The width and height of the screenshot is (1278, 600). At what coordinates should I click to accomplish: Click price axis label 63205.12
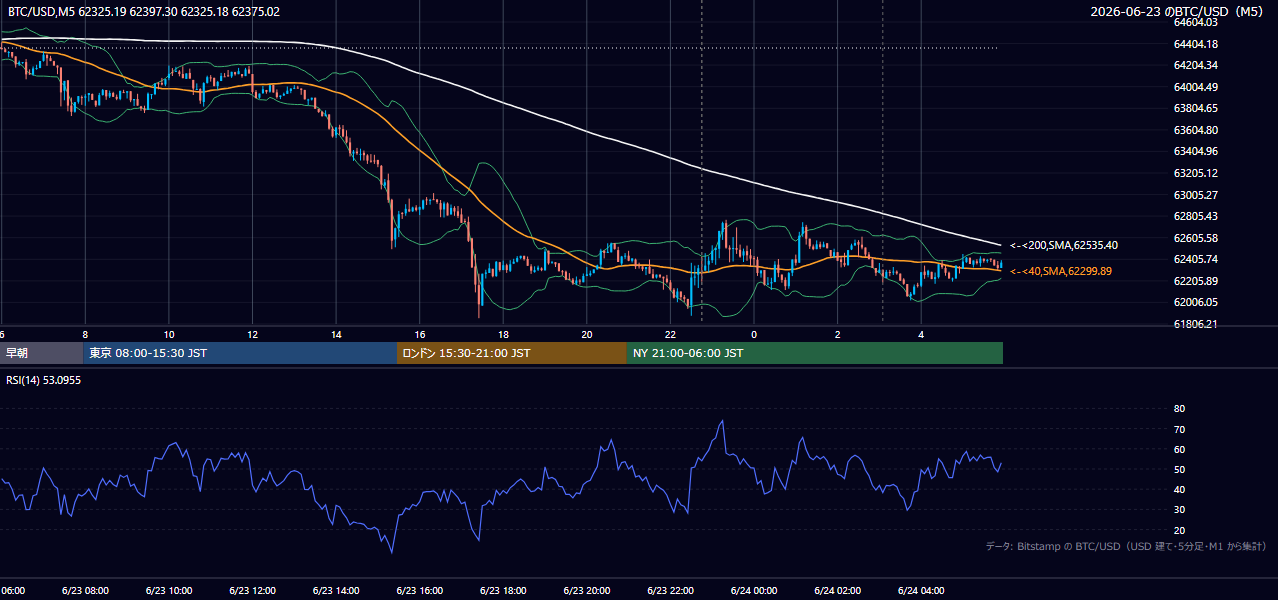click(x=1195, y=173)
